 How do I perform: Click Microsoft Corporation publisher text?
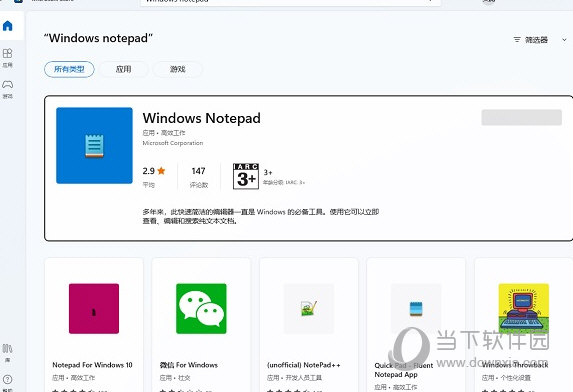click(173, 143)
